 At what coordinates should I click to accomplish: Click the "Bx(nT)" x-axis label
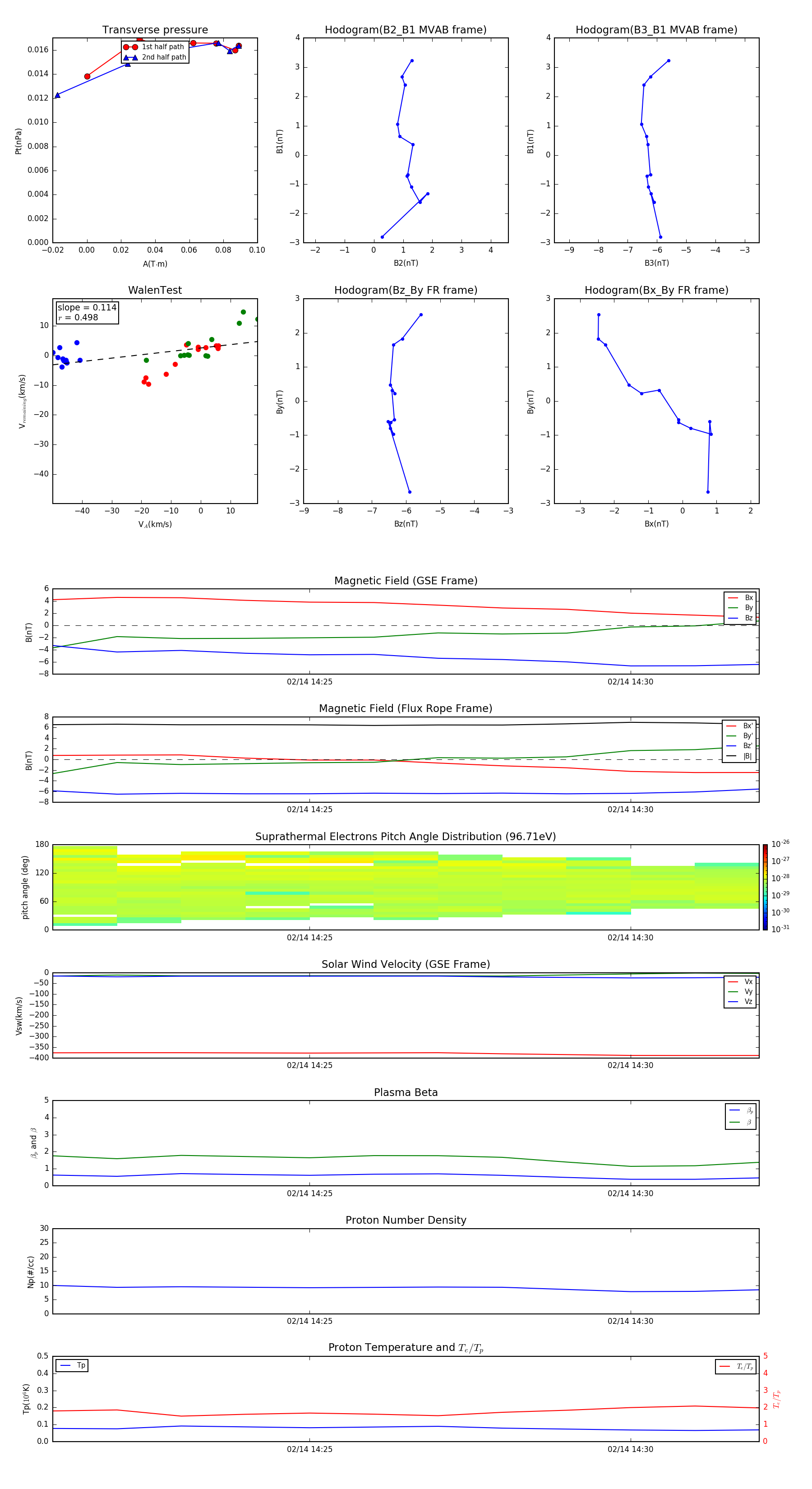coord(656,524)
